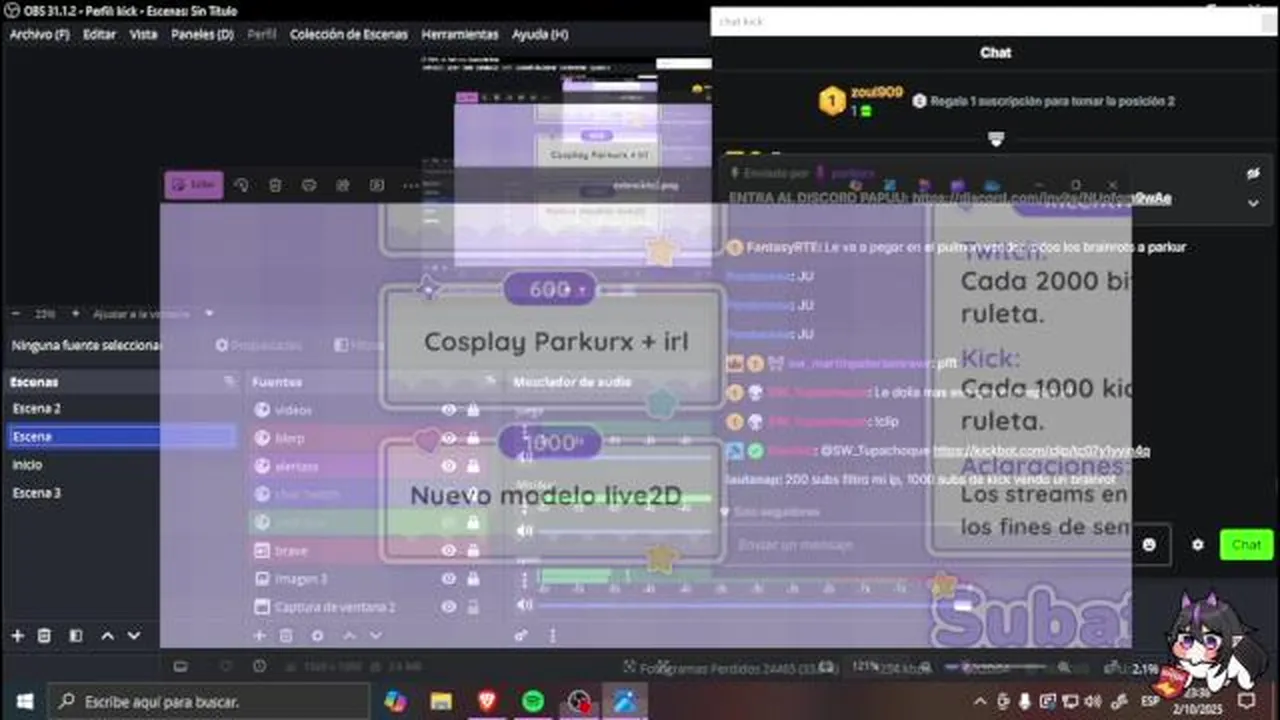The height and width of the screenshot is (720, 1280).
Task: Open Vista menu
Action: (143, 34)
